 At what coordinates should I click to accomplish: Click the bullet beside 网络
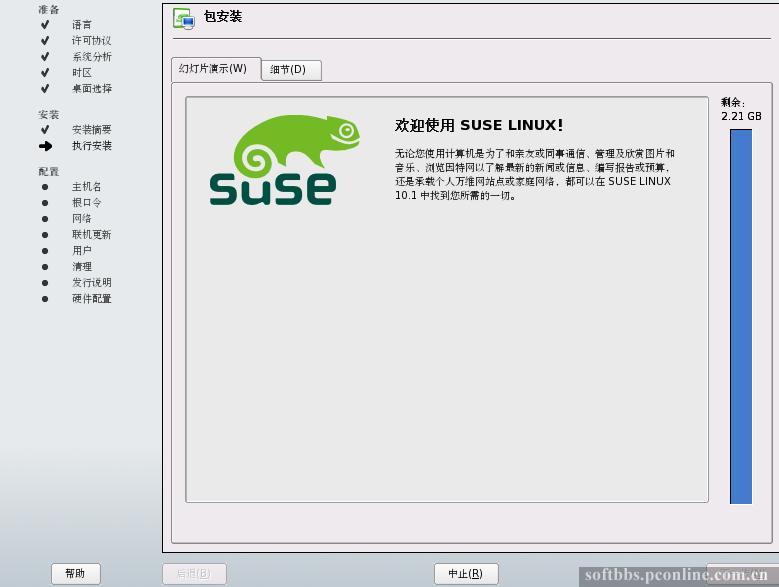[45, 219]
